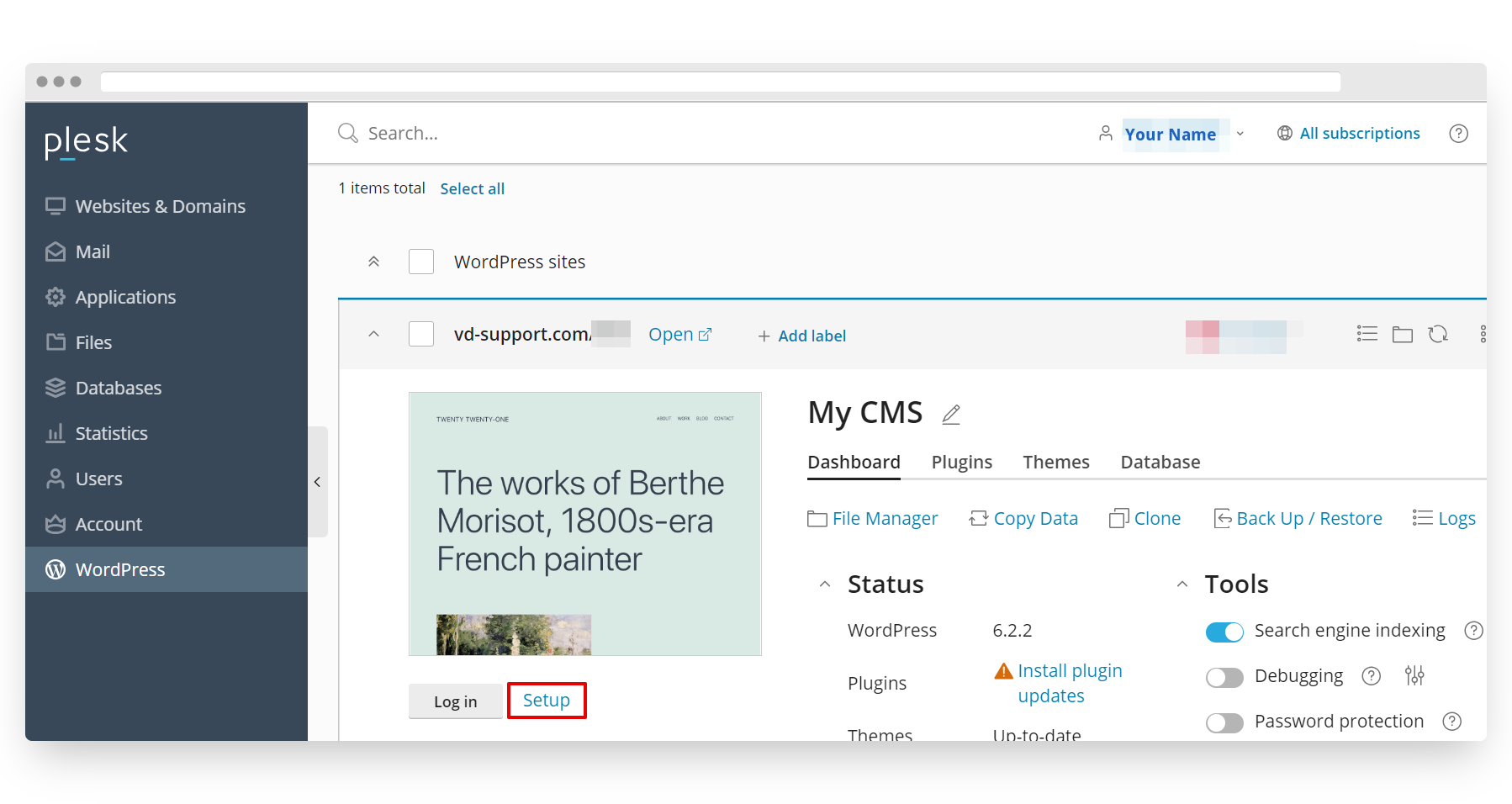Open Websites & Domains in sidebar
Image resolution: width=1512 pixels, height=804 pixels.
pyautogui.click(x=166, y=206)
